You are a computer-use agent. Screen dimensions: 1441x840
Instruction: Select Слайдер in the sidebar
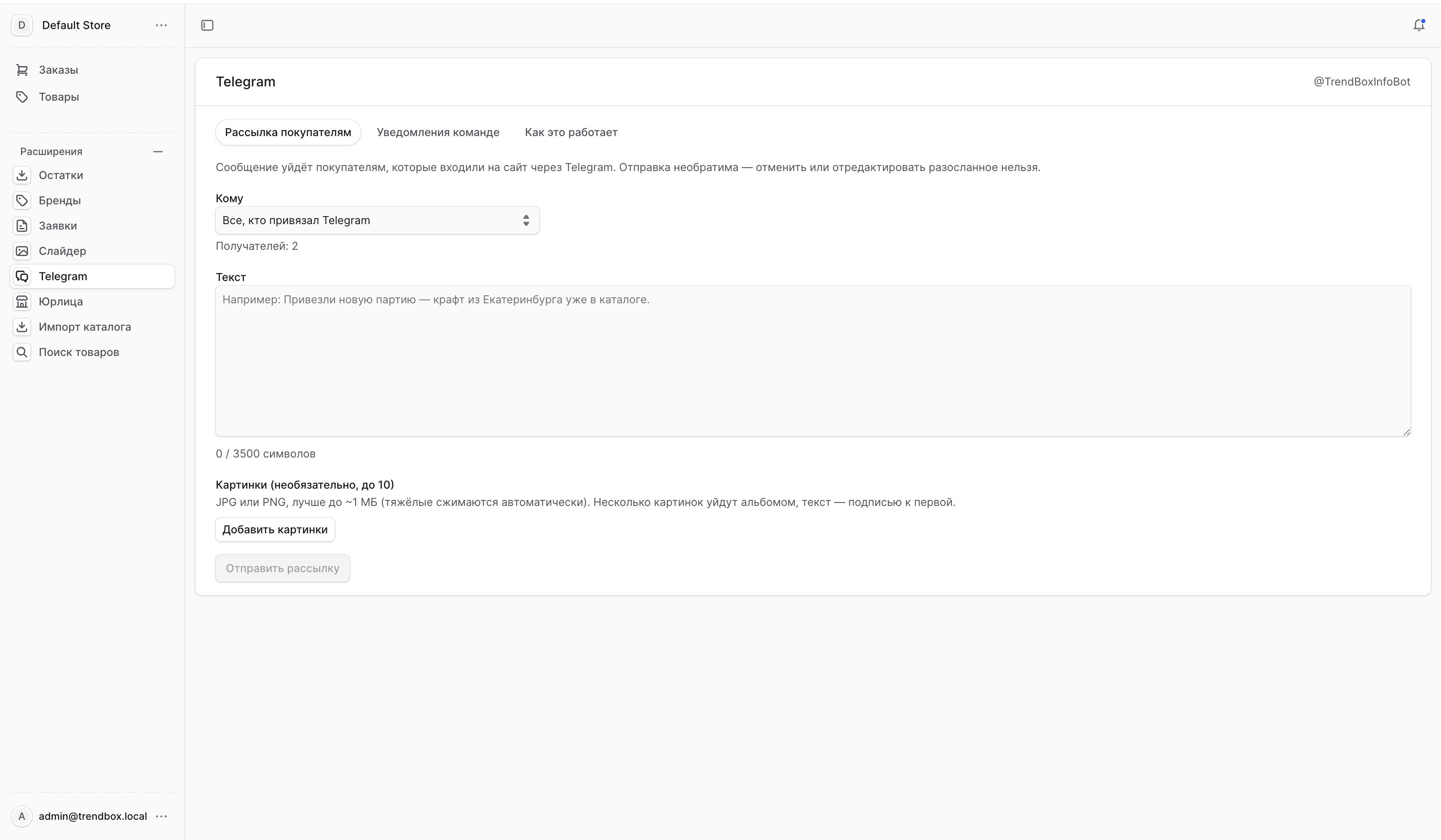click(92, 251)
